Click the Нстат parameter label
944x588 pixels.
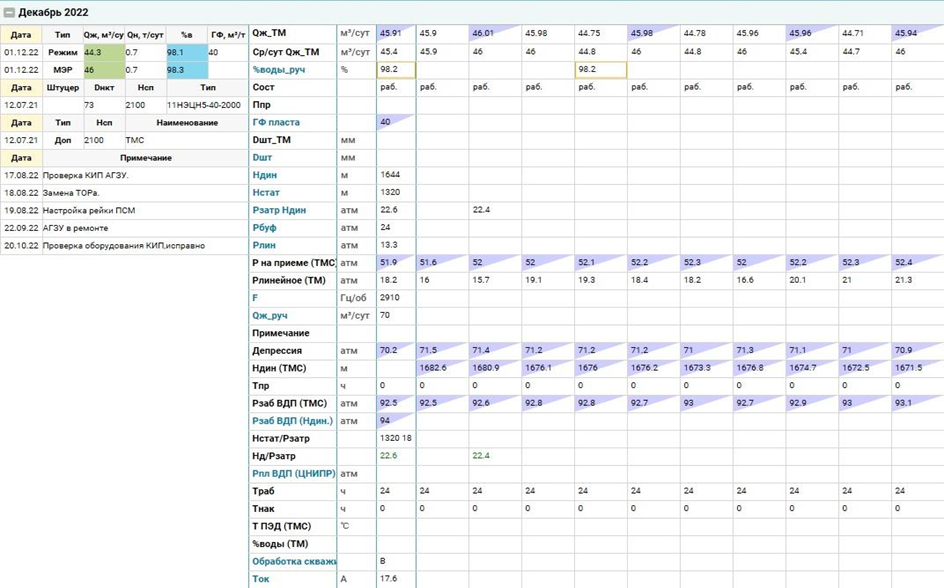(x=265, y=192)
